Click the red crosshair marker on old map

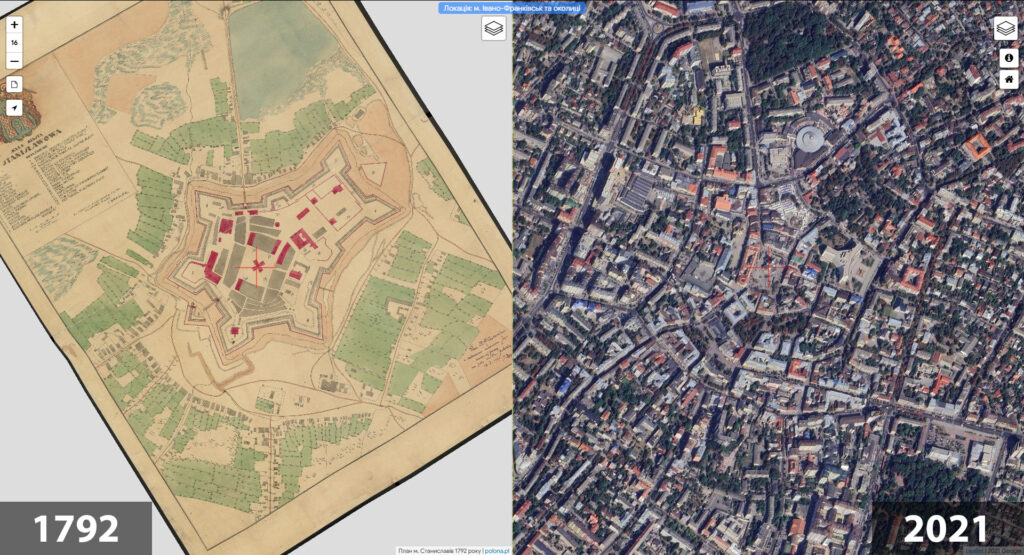(257, 266)
